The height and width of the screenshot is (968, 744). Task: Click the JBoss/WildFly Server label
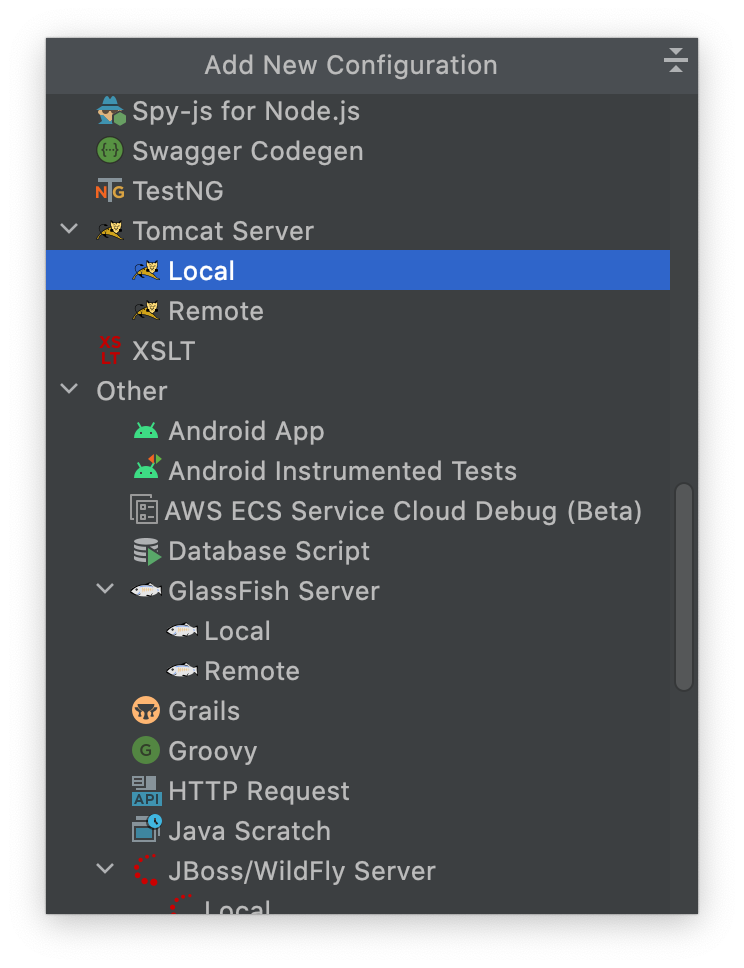point(301,870)
